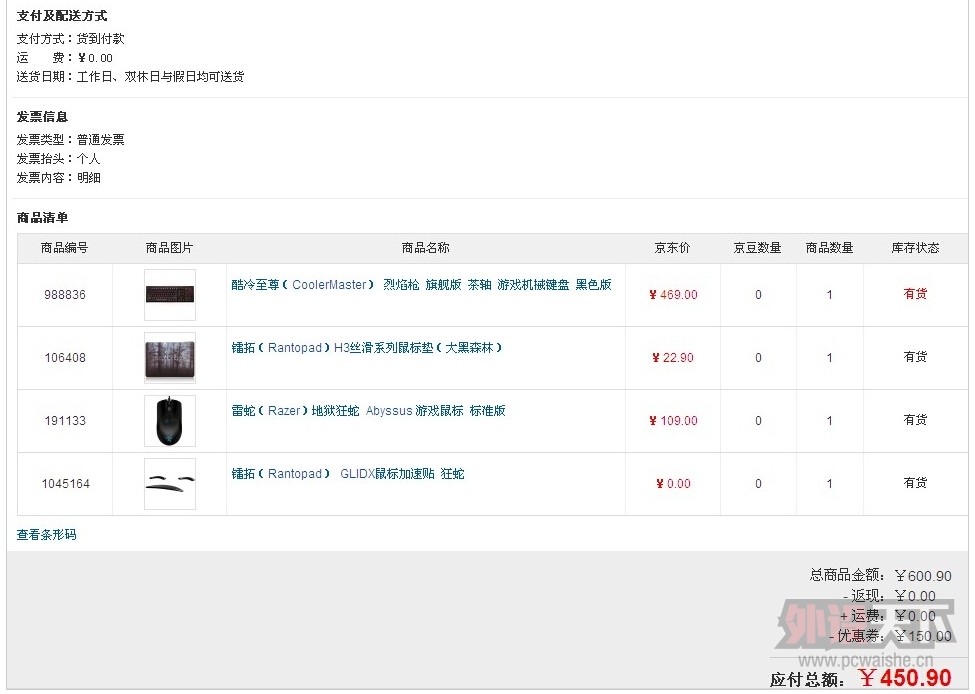The image size is (975, 694).
Task: Click the ¥469.00 keyboard price
Action: pyautogui.click(x=673, y=295)
